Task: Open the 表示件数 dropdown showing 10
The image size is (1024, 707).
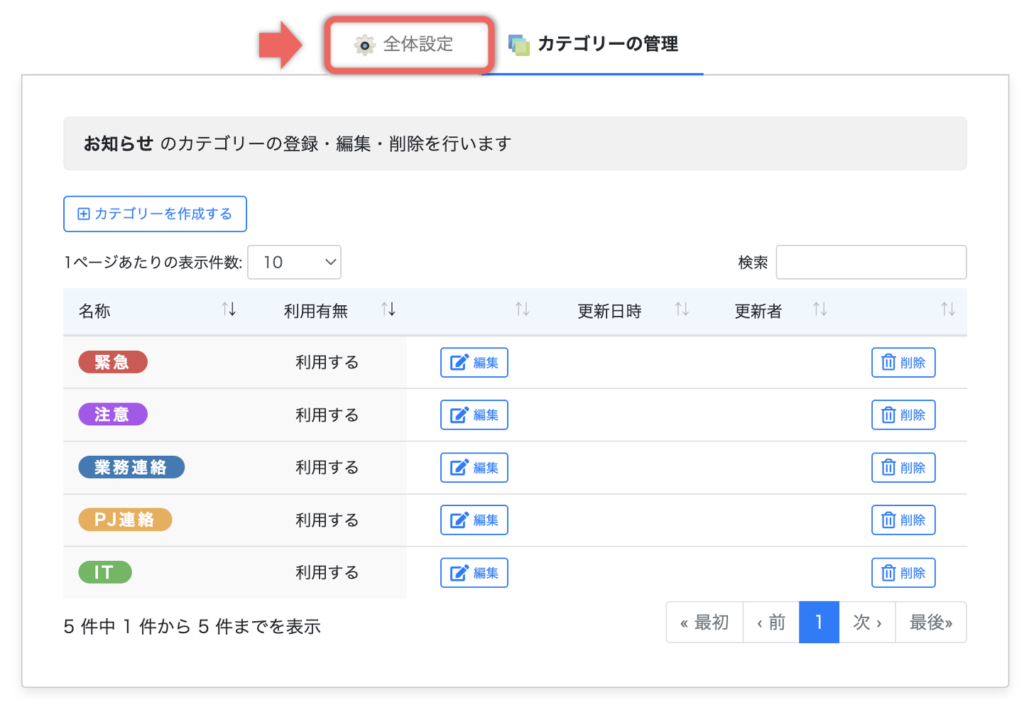Action: [x=294, y=262]
